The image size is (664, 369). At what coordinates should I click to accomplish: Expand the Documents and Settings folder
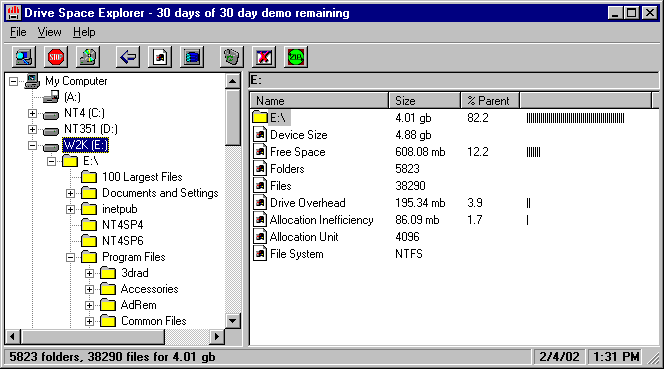point(70,194)
